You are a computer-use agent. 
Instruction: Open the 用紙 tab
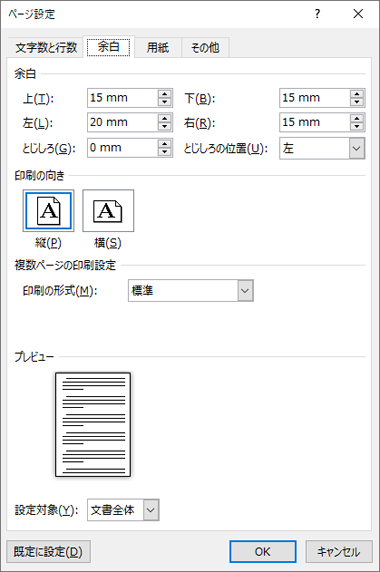158,47
